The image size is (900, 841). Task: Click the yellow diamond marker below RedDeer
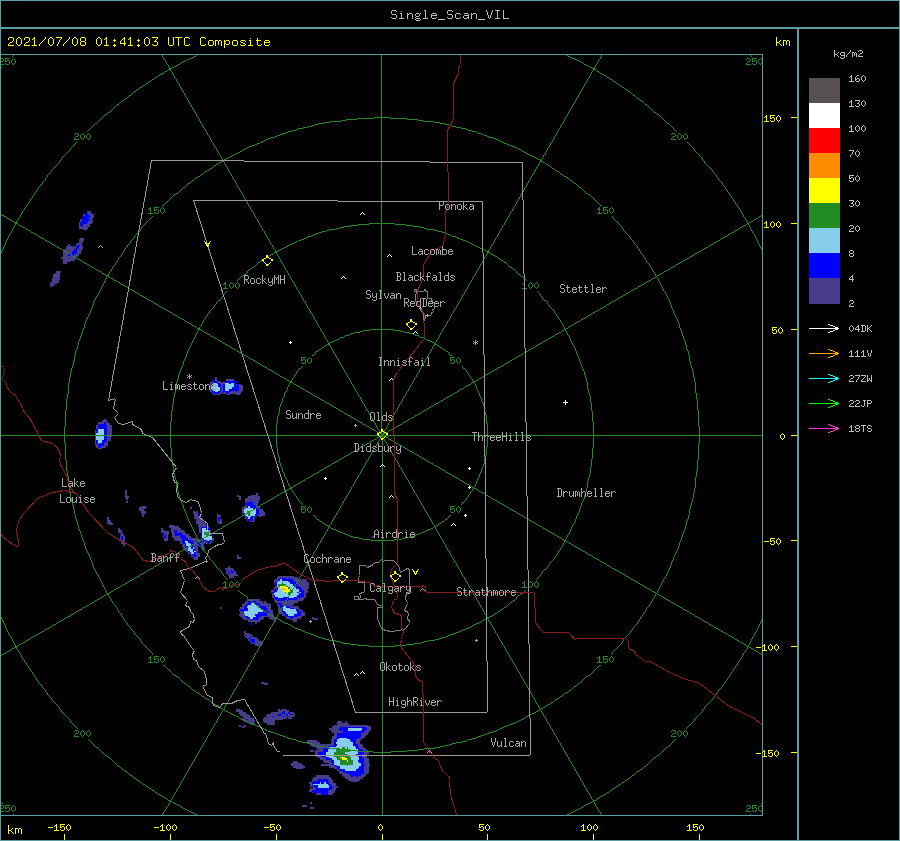coord(412,325)
